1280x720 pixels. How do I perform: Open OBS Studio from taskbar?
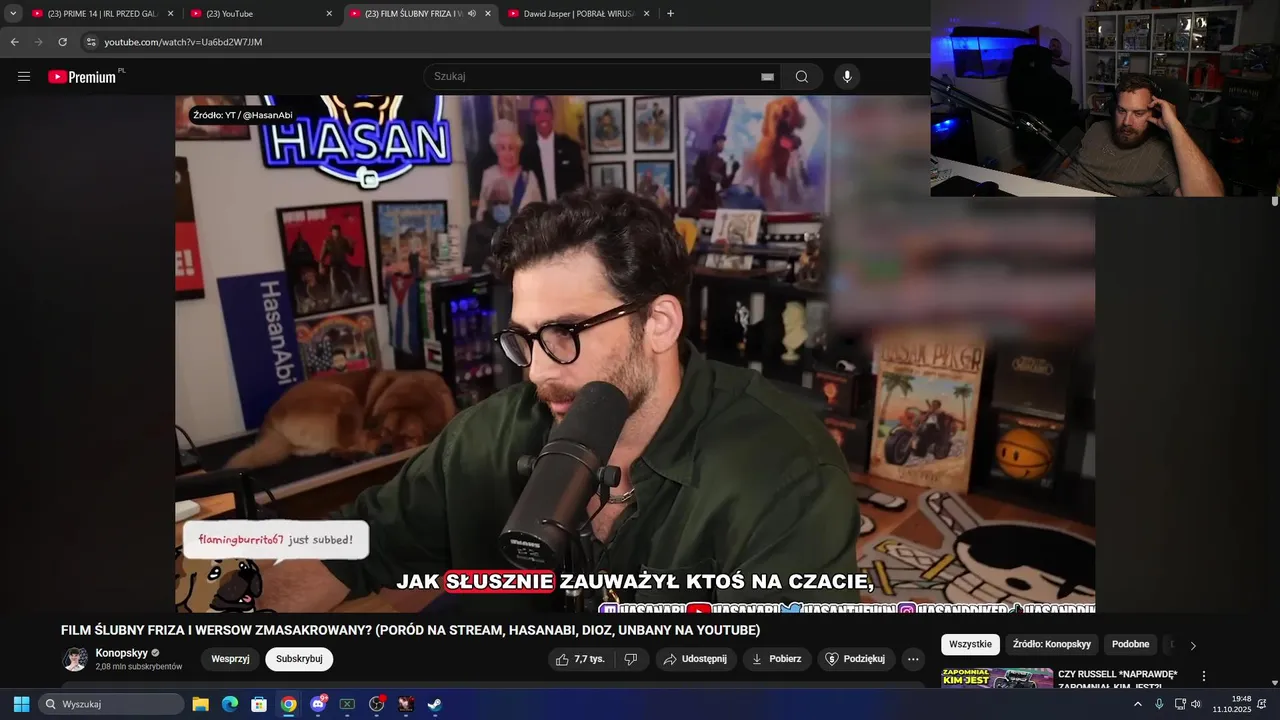coord(377,704)
